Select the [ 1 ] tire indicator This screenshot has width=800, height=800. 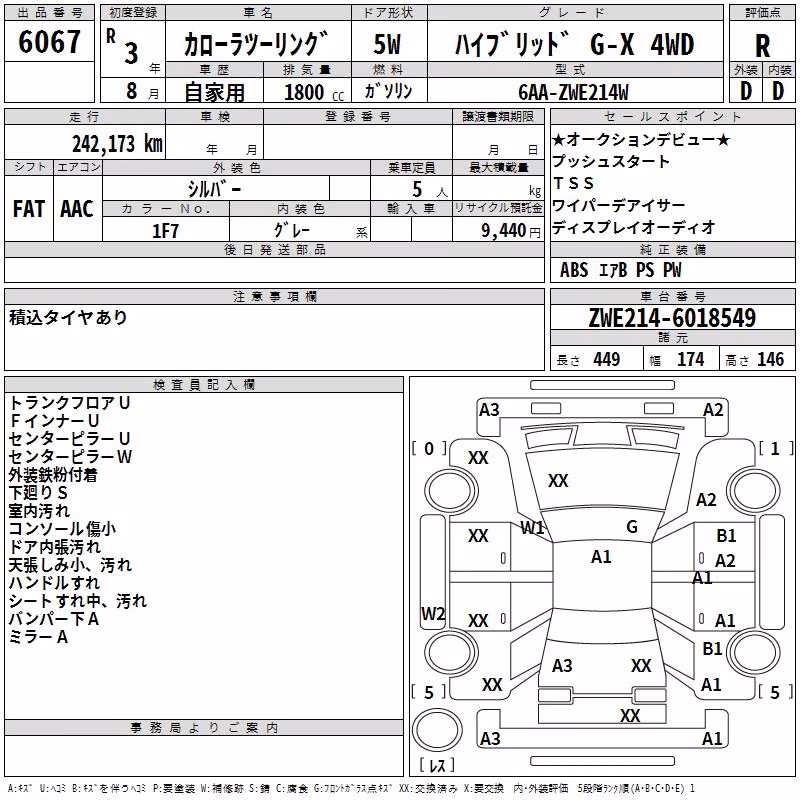(776, 448)
